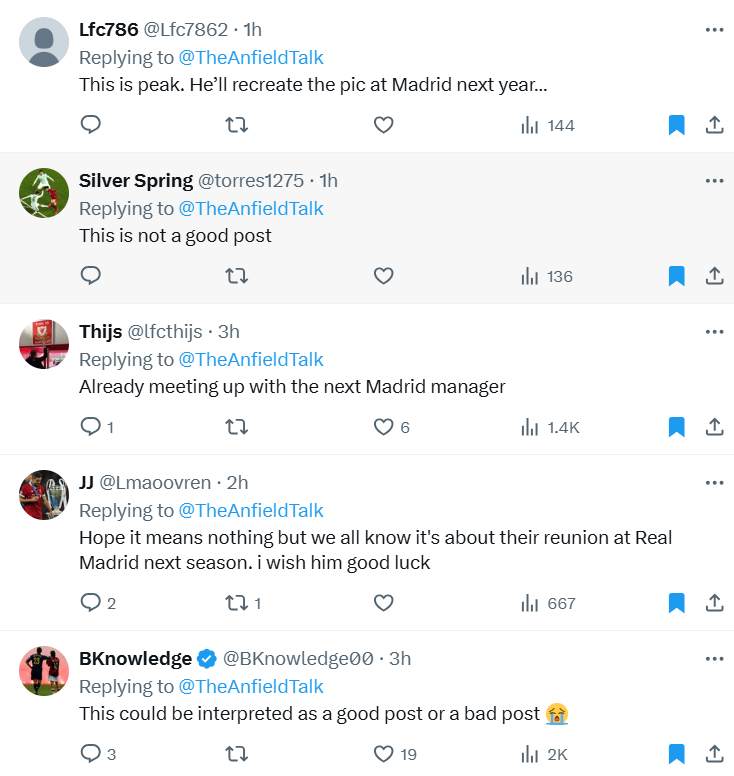Open replies on BKnowledge's post
The image size is (734, 776).
(91, 754)
